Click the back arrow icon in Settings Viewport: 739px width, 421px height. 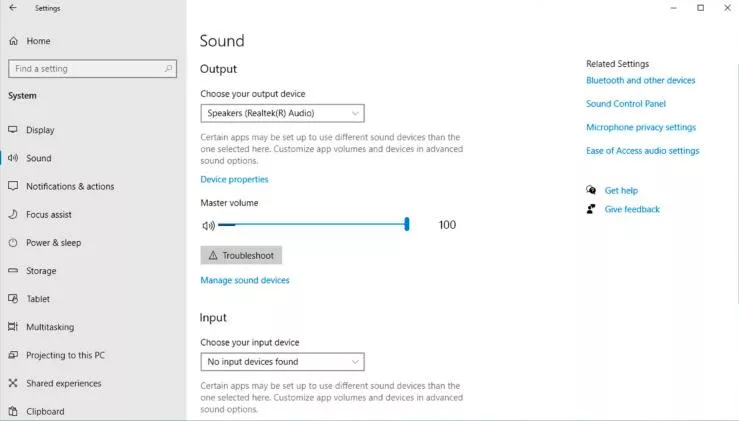(12, 8)
